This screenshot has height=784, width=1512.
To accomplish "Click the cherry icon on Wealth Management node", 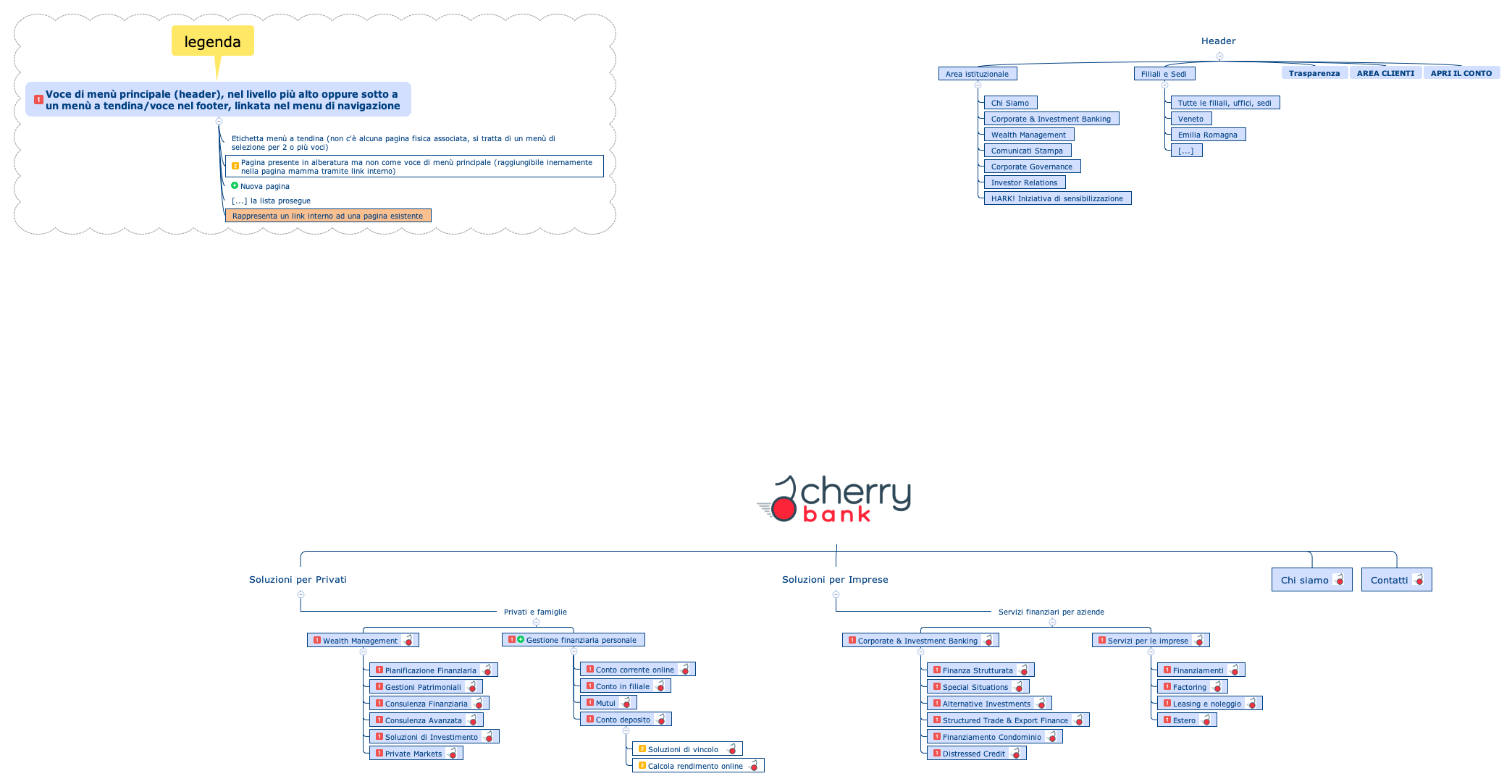I will (409, 640).
